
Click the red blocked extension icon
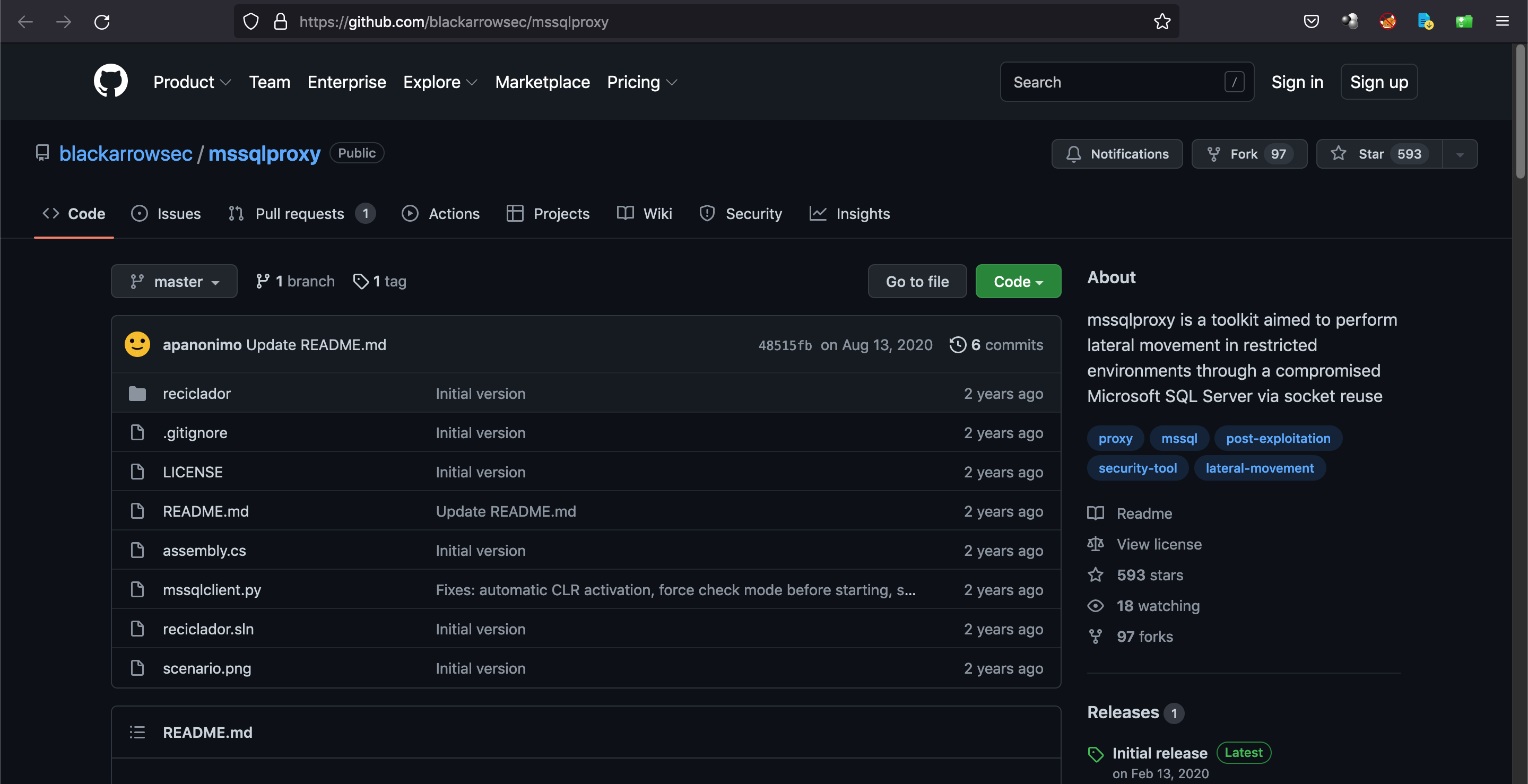pos(1388,22)
